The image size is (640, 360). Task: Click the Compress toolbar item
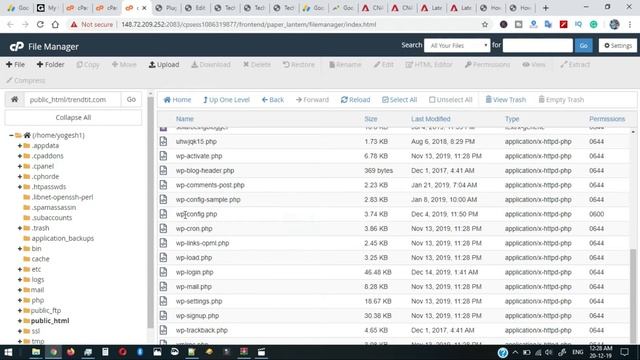coord(26,80)
